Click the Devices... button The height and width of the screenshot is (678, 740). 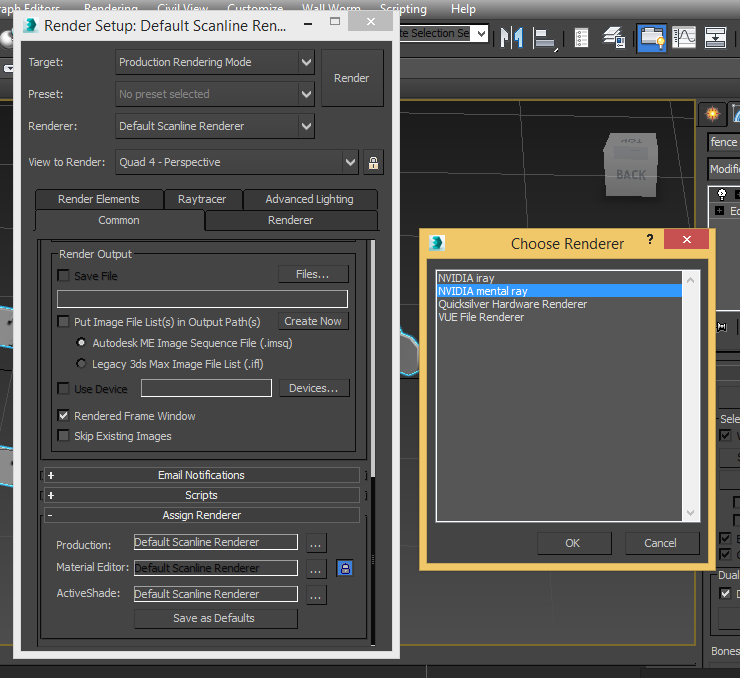click(314, 388)
